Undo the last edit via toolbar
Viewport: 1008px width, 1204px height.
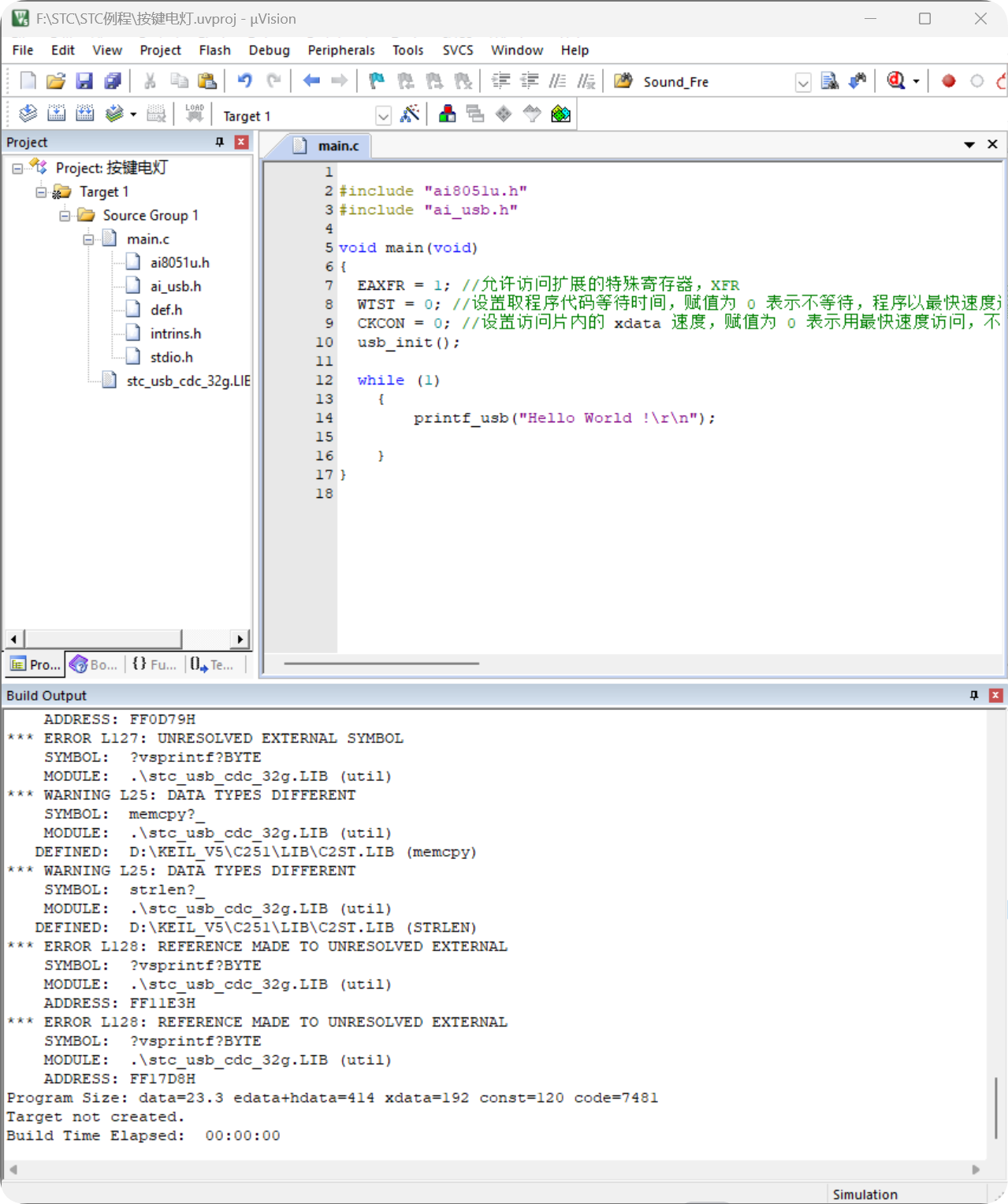coord(245,81)
